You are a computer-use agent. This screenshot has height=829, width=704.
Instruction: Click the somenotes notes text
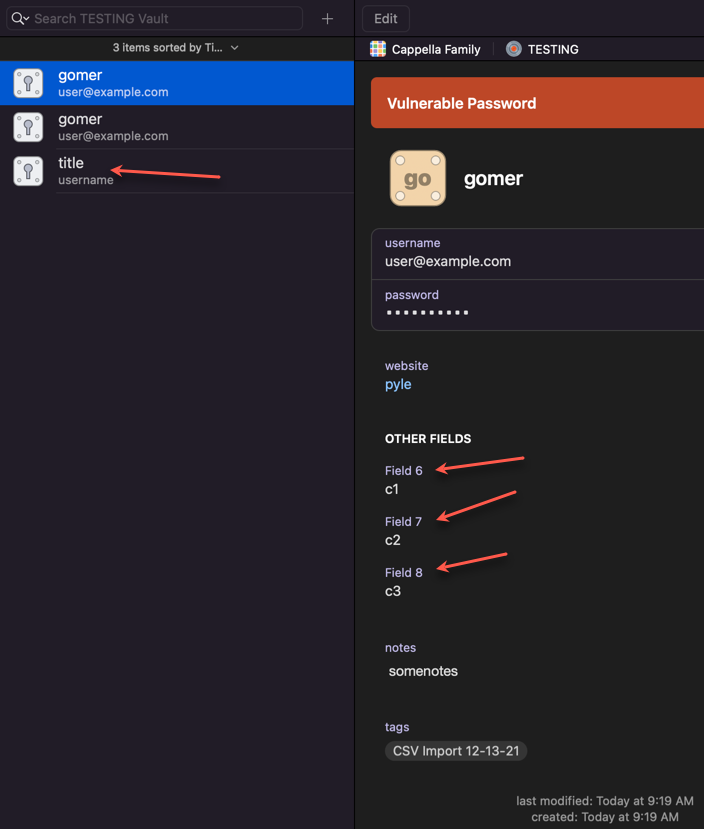pyautogui.click(x=423, y=671)
